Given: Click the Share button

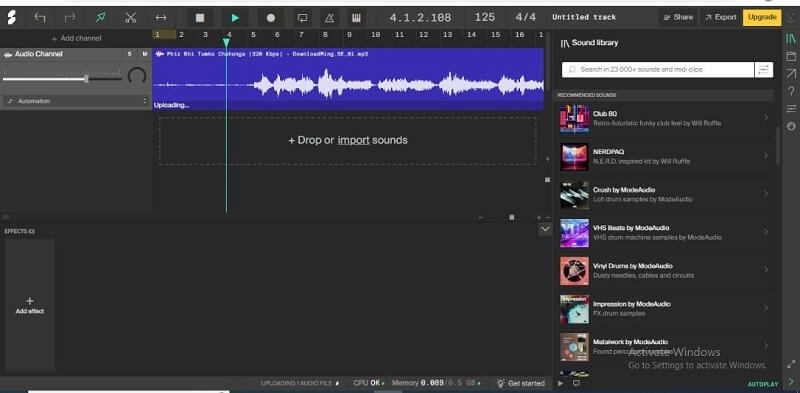Looking at the screenshot, I should coord(678,17).
